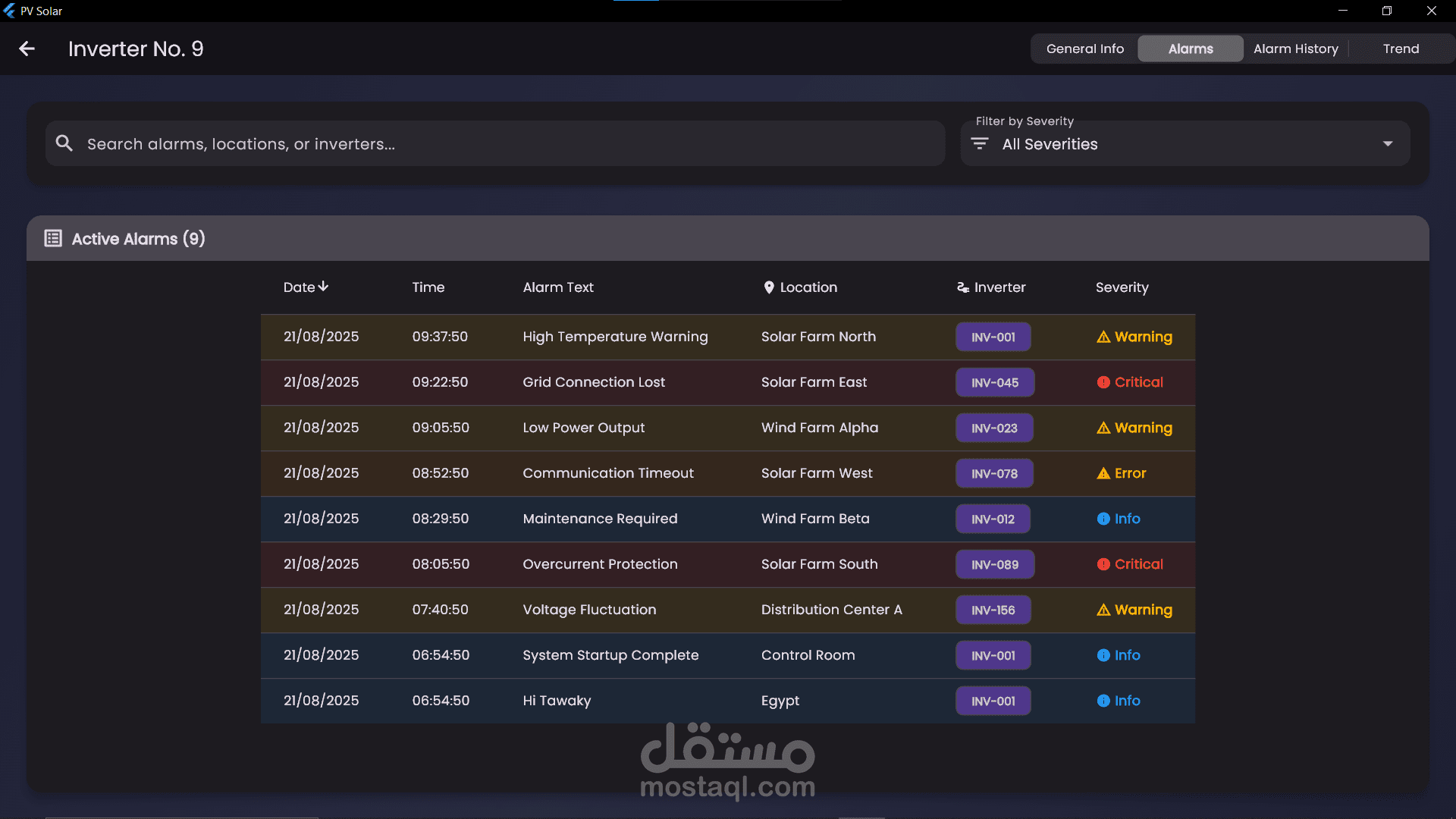
Task: Click the search magnifier icon
Action: click(64, 143)
